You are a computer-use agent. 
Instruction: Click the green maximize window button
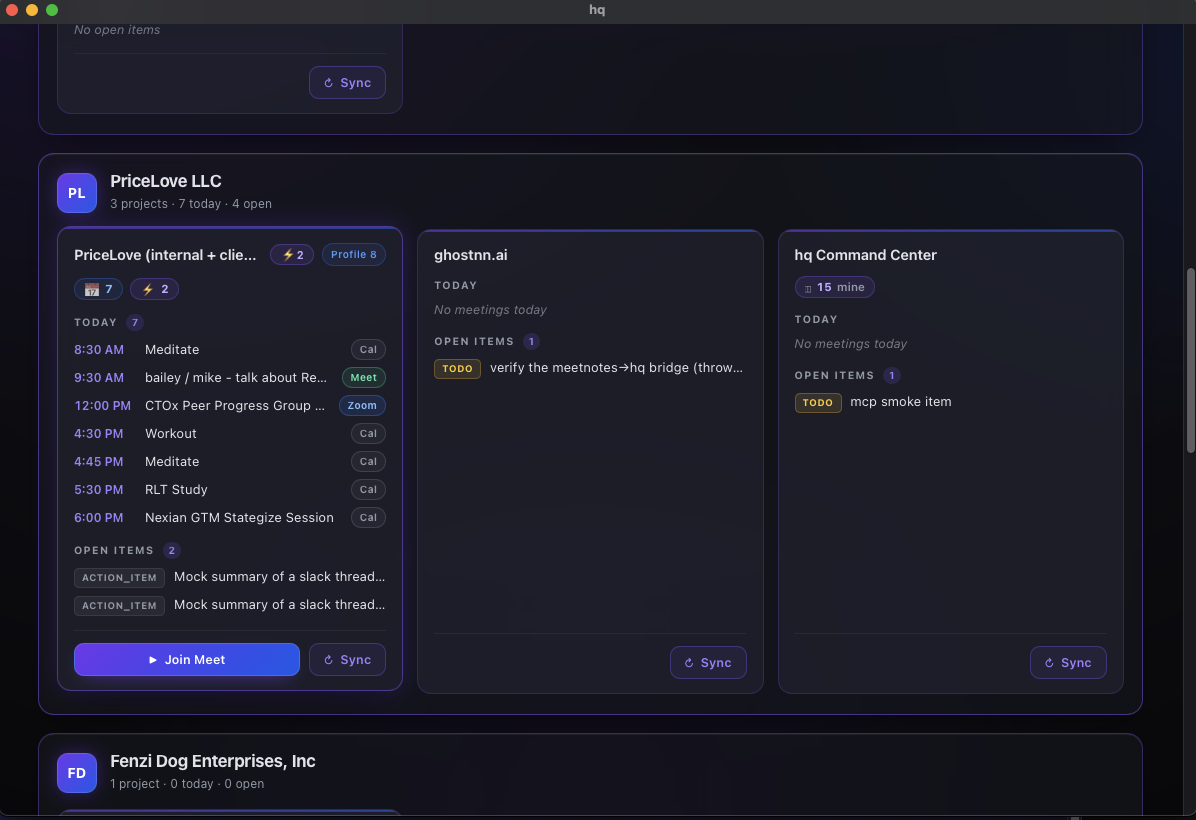[52, 10]
